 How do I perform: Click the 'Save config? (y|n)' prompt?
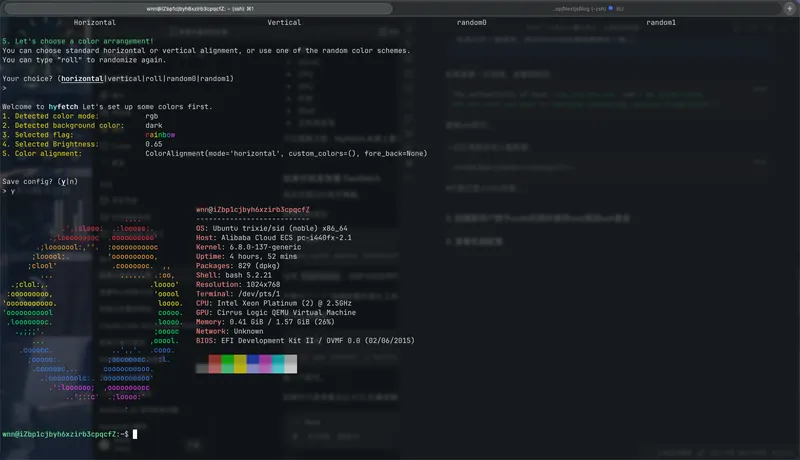(40, 182)
